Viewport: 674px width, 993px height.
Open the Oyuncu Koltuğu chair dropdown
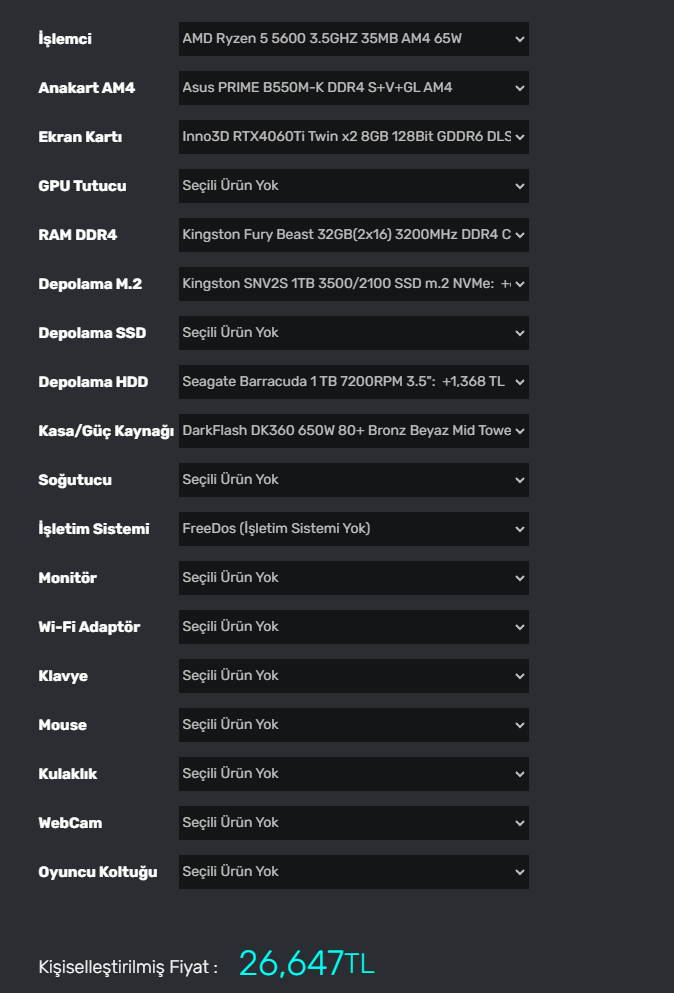[353, 872]
